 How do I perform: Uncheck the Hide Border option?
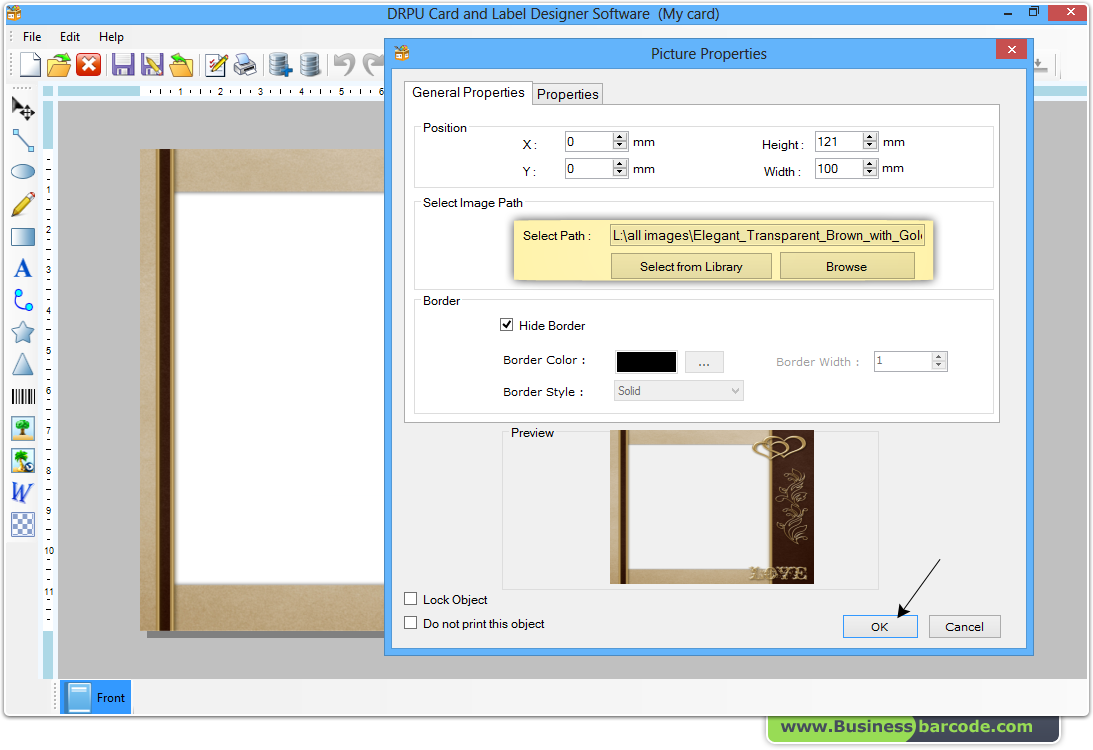pos(507,325)
